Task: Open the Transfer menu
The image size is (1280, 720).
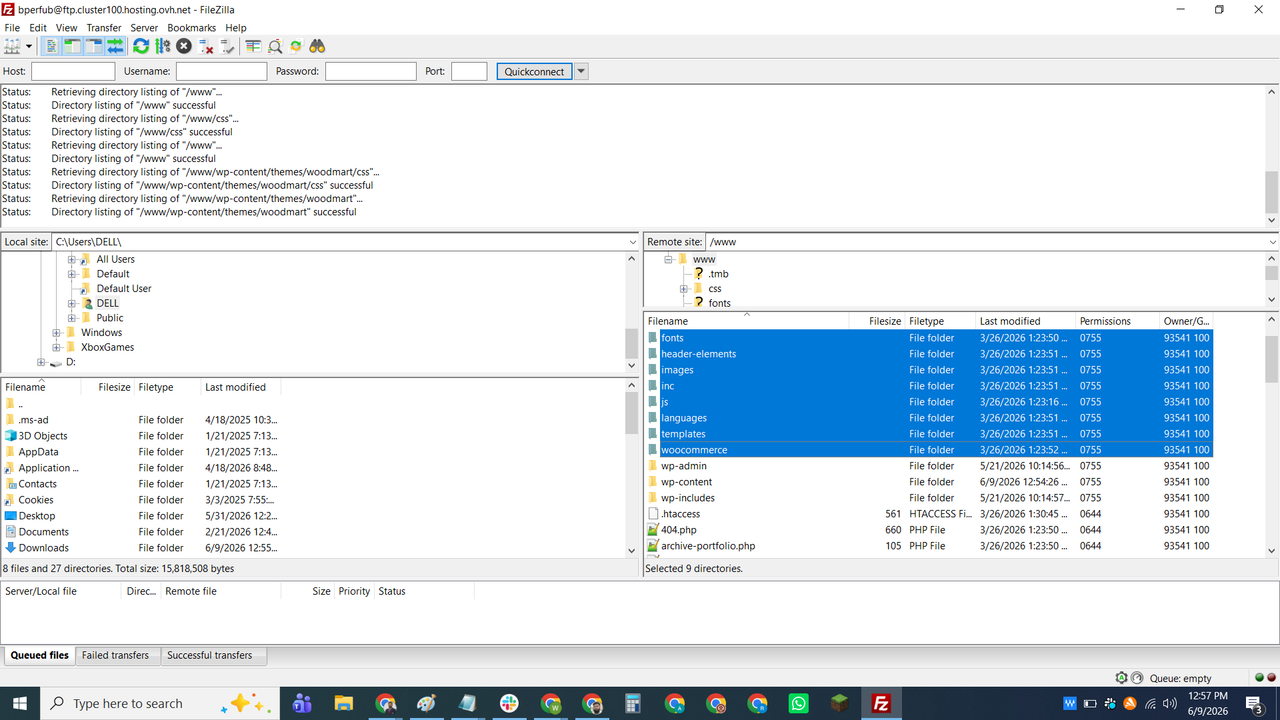Action: 104,28
